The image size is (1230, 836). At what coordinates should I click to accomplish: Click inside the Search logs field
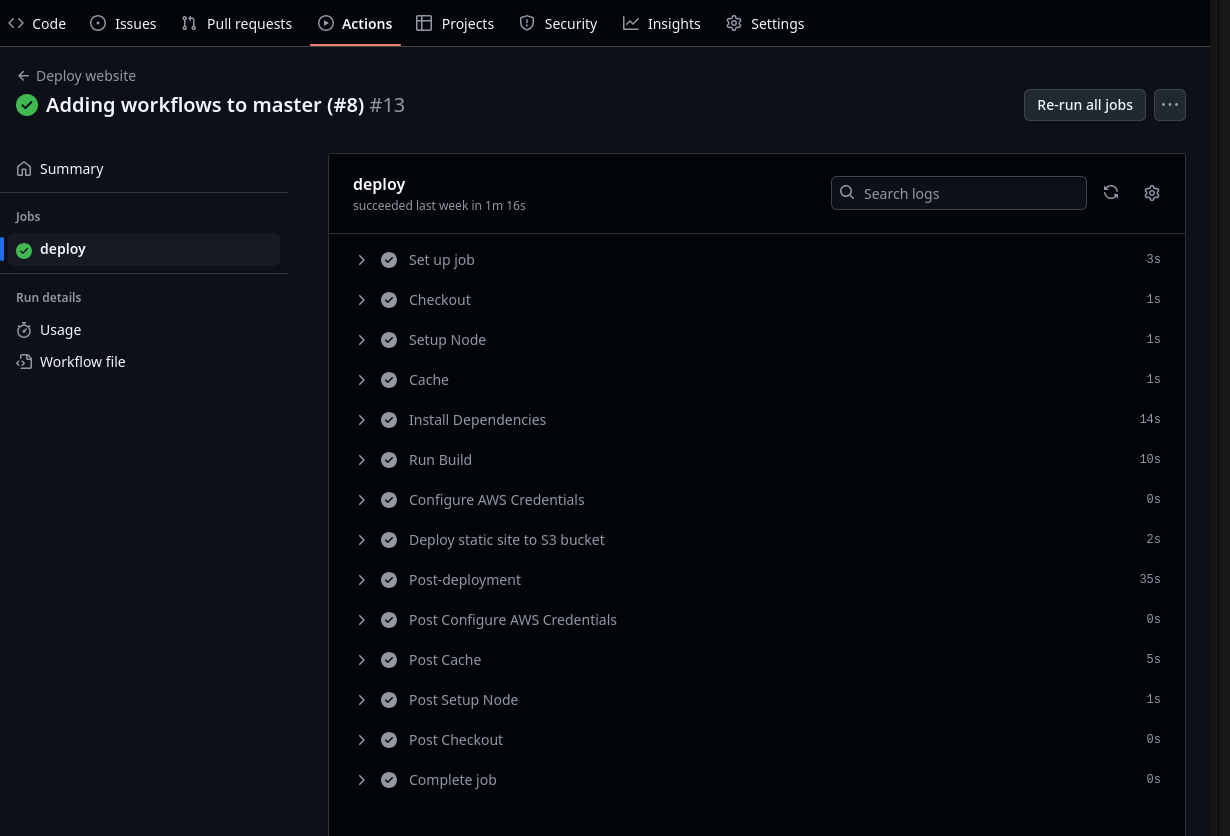[960, 193]
